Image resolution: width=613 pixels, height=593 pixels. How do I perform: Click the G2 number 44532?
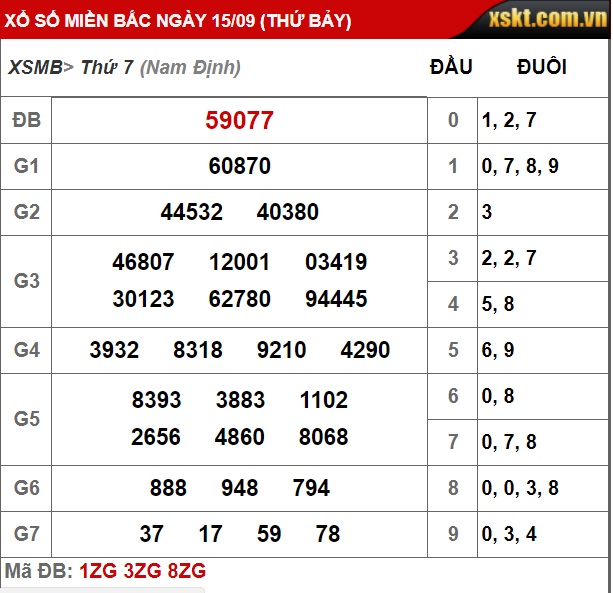pyautogui.click(x=191, y=212)
